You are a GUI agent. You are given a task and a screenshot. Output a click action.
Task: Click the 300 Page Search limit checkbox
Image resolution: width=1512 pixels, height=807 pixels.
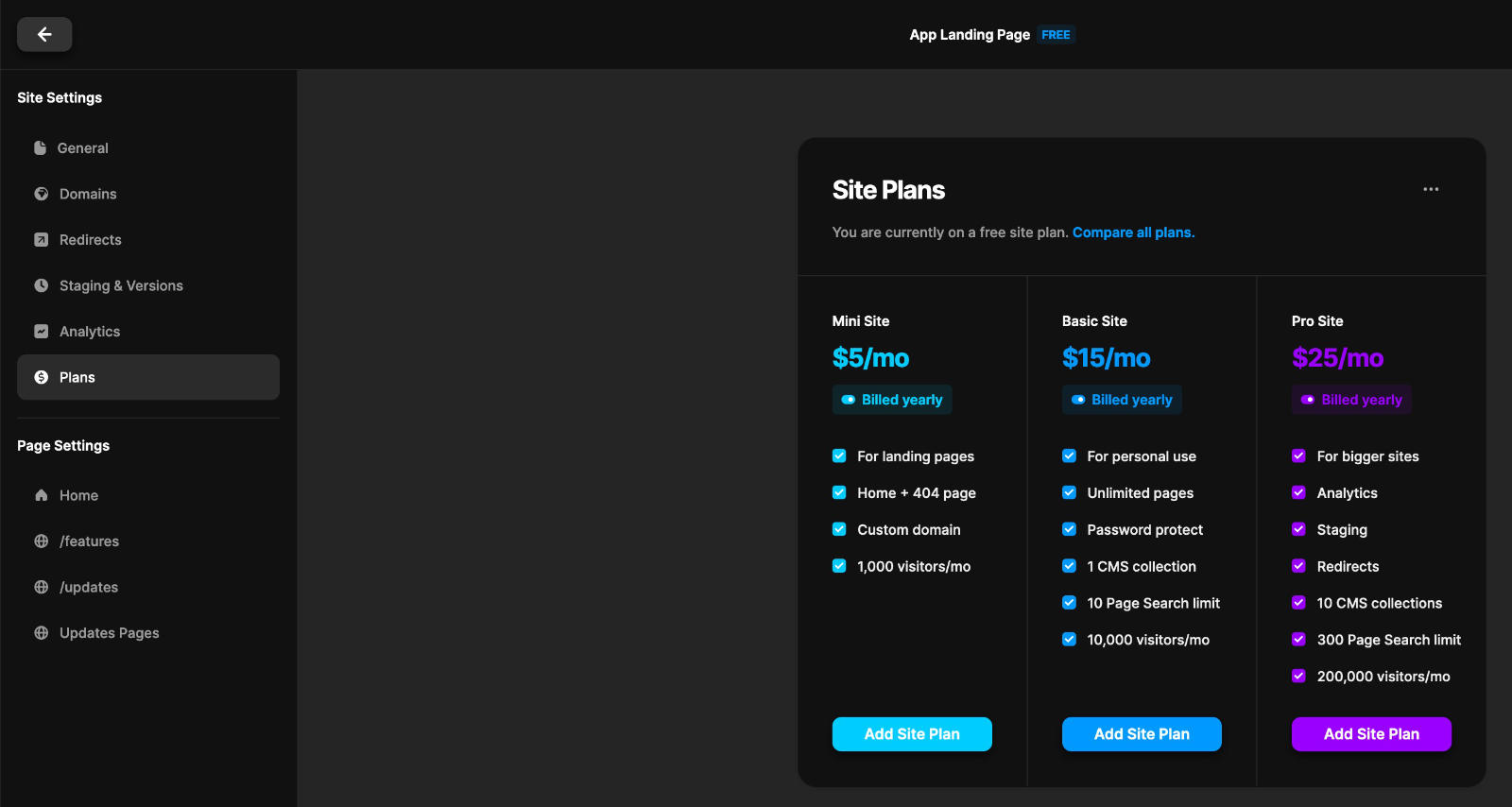(1298, 640)
